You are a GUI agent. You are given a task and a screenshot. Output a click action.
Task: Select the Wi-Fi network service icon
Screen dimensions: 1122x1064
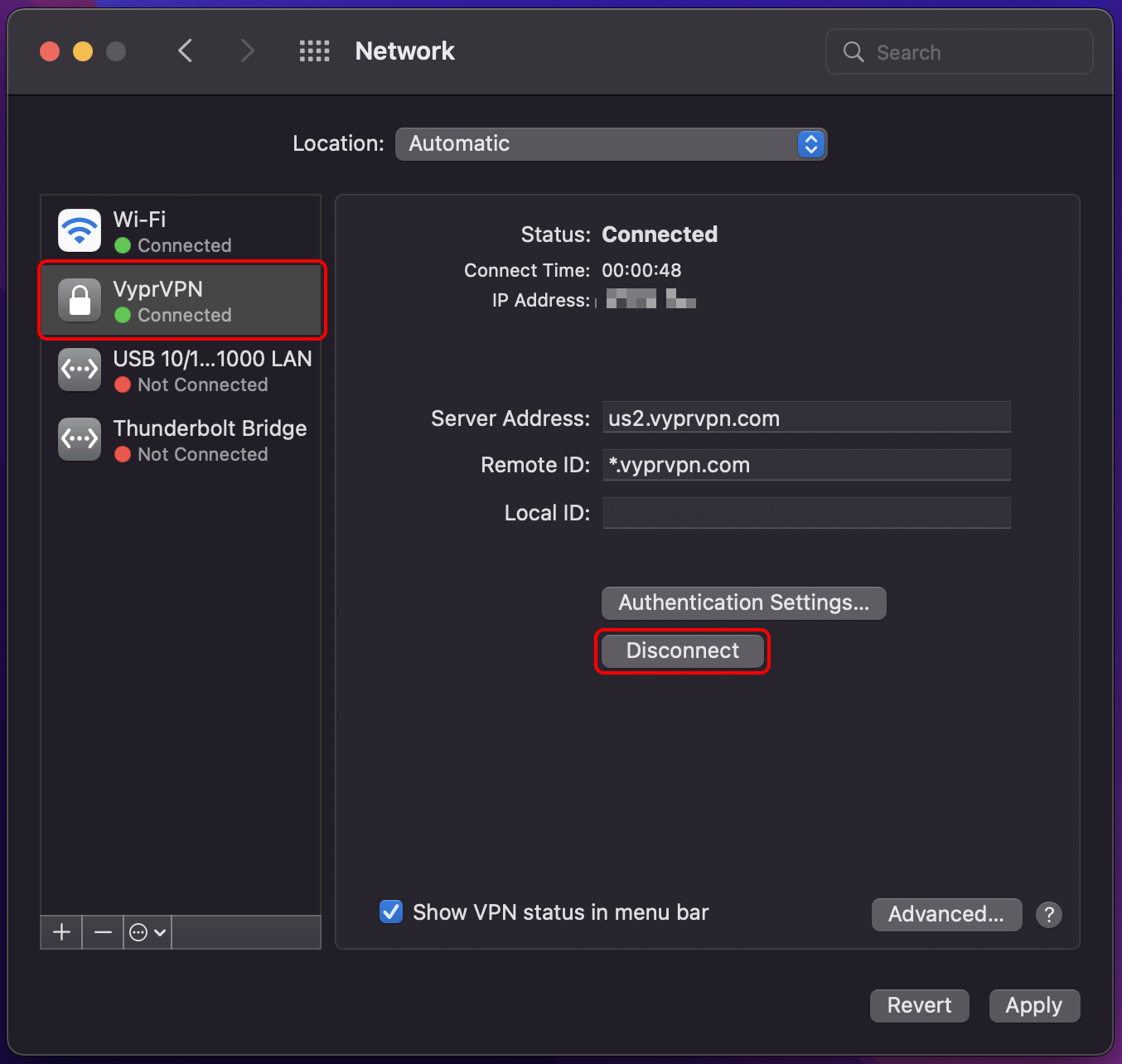[79, 230]
